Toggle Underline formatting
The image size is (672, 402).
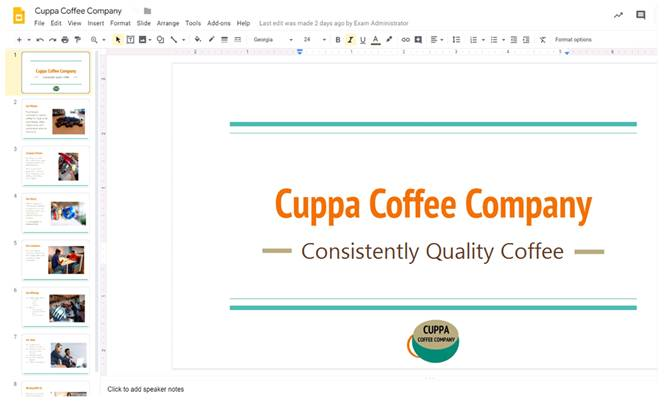[x=362, y=40]
